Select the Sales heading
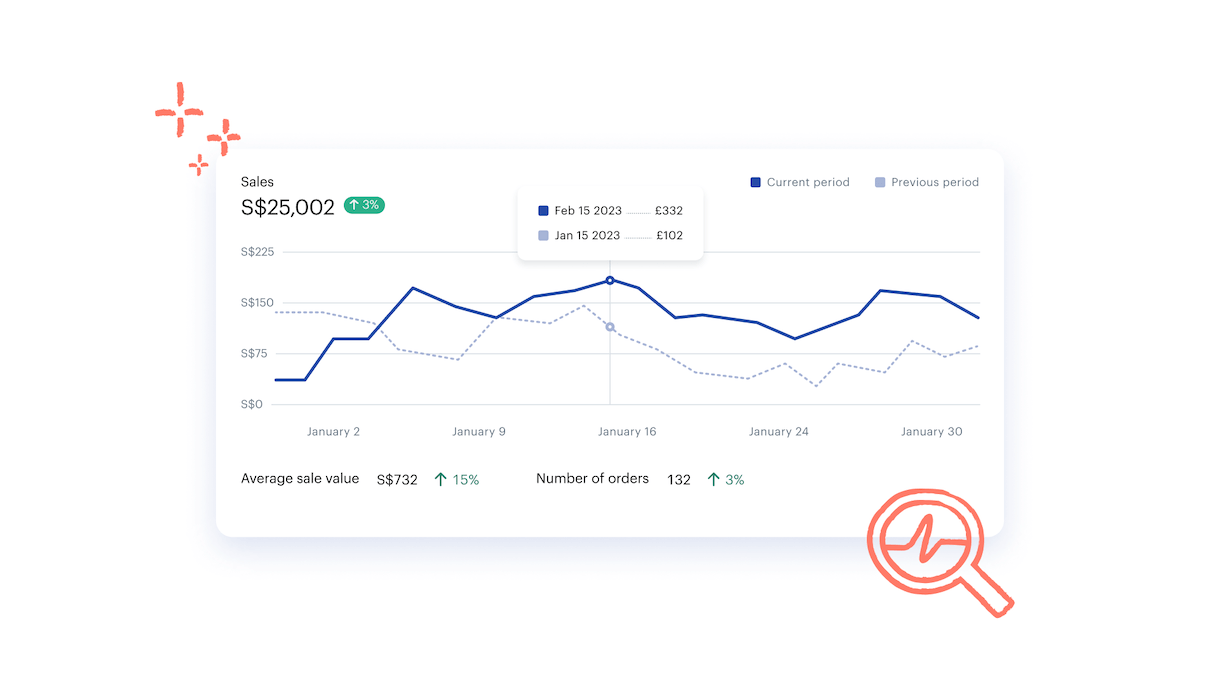 tap(257, 182)
